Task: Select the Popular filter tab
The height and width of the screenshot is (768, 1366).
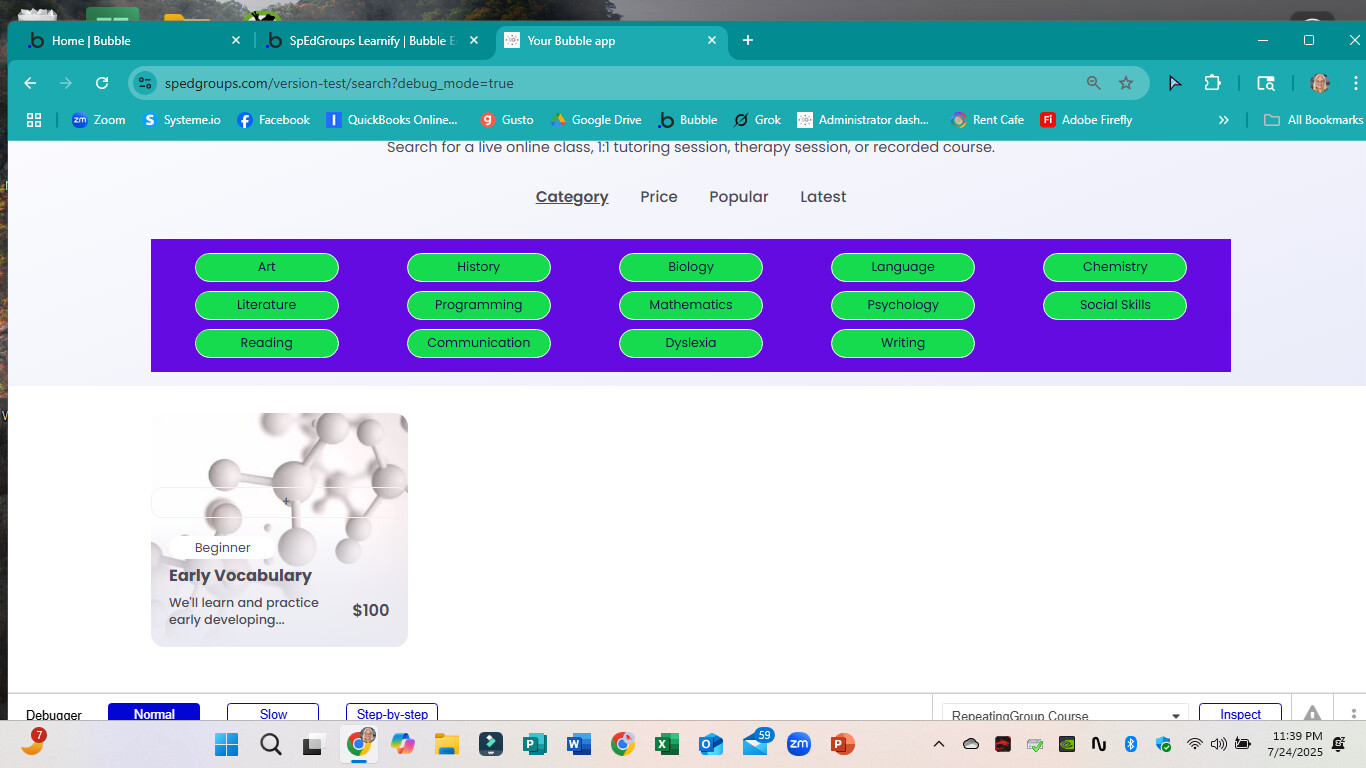Action: (x=739, y=197)
